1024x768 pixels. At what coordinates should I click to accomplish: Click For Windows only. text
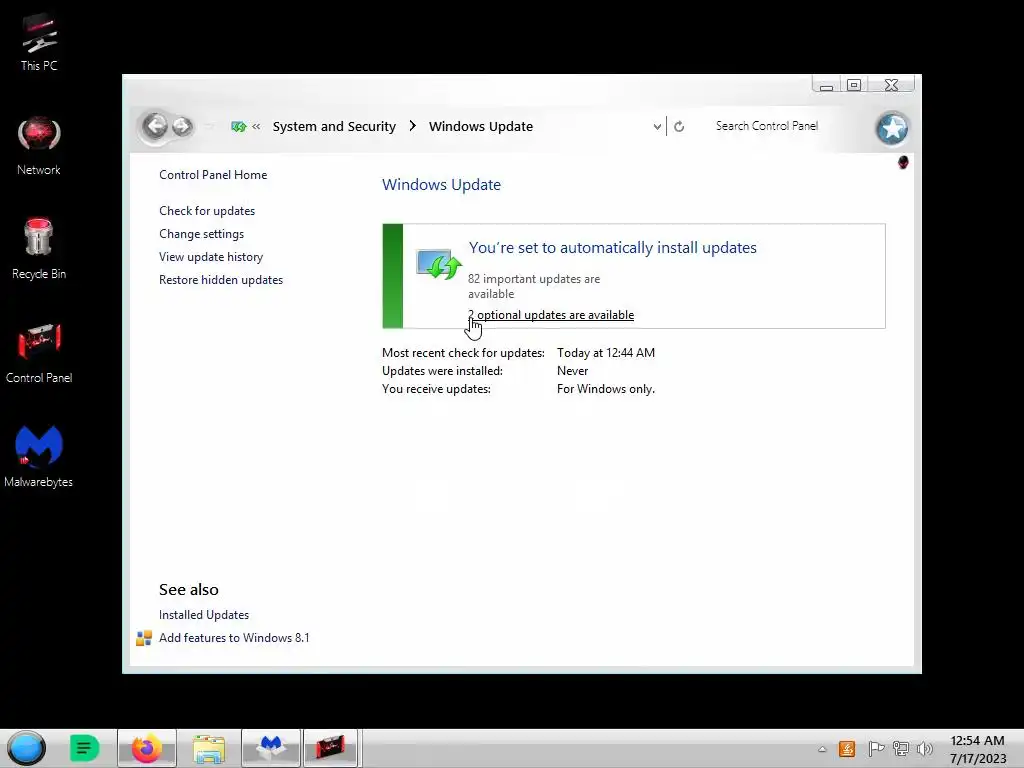605,389
